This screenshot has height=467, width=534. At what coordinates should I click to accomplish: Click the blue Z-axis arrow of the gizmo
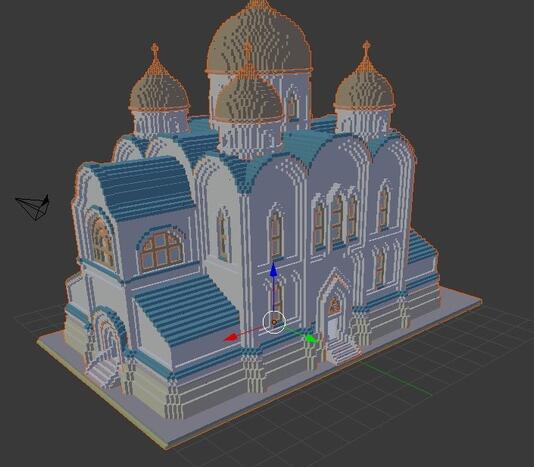point(273,270)
